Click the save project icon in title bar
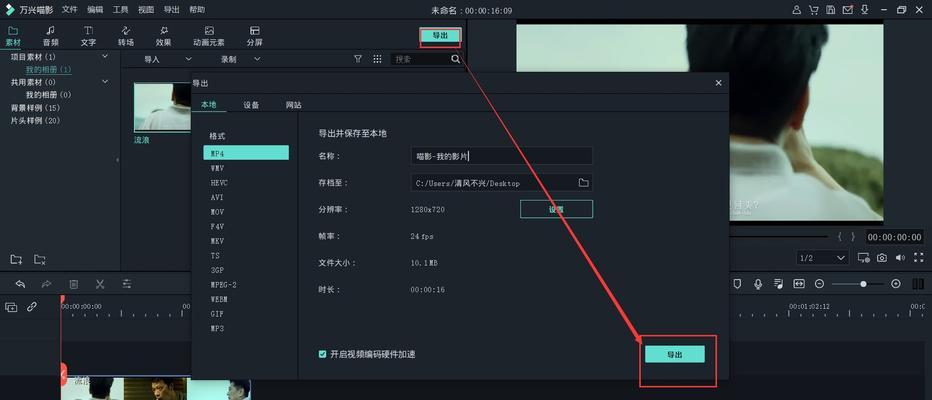The height and width of the screenshot is (400, 932). 830,10
